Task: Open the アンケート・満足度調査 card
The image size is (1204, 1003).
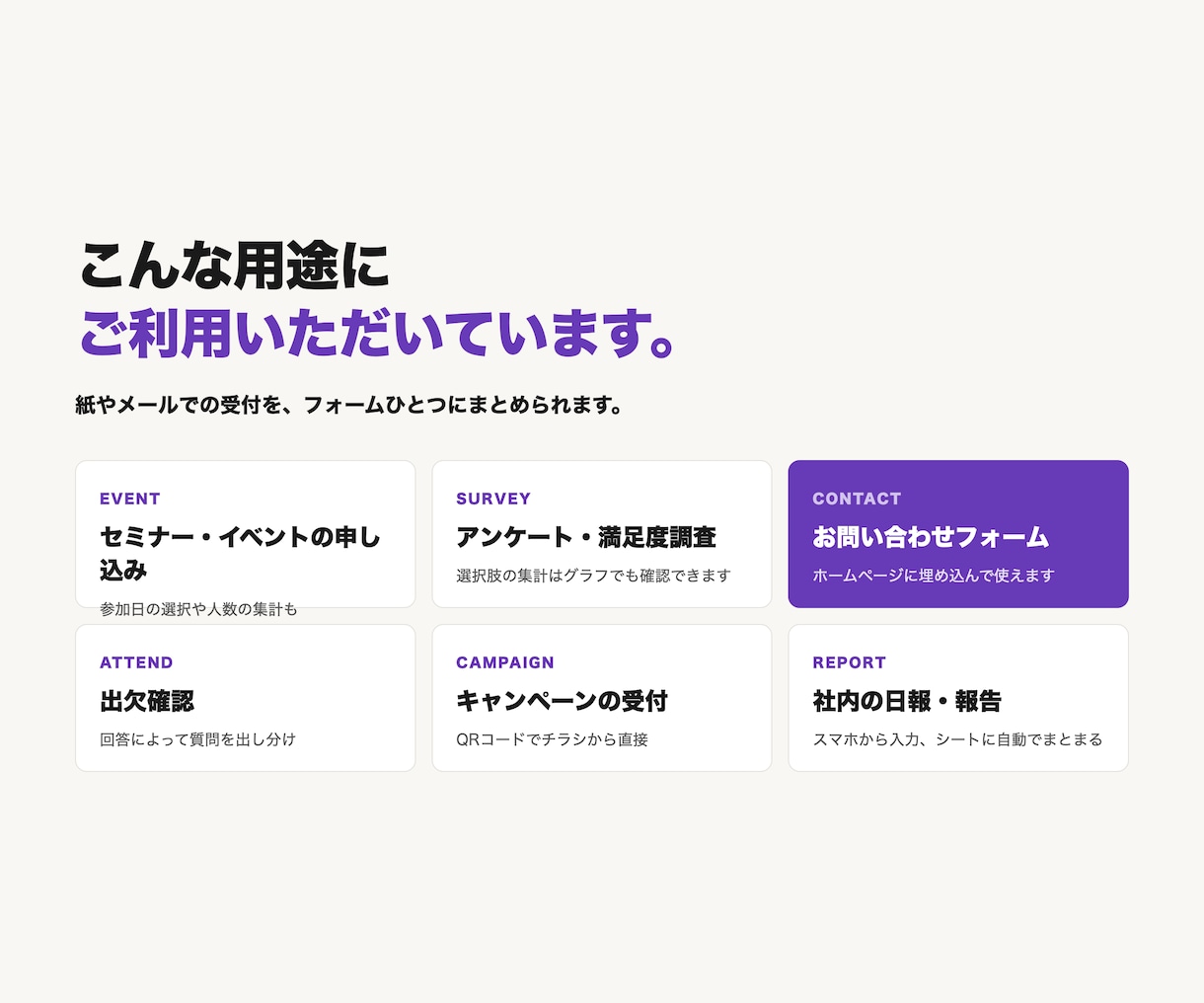Action: (602, 534)
